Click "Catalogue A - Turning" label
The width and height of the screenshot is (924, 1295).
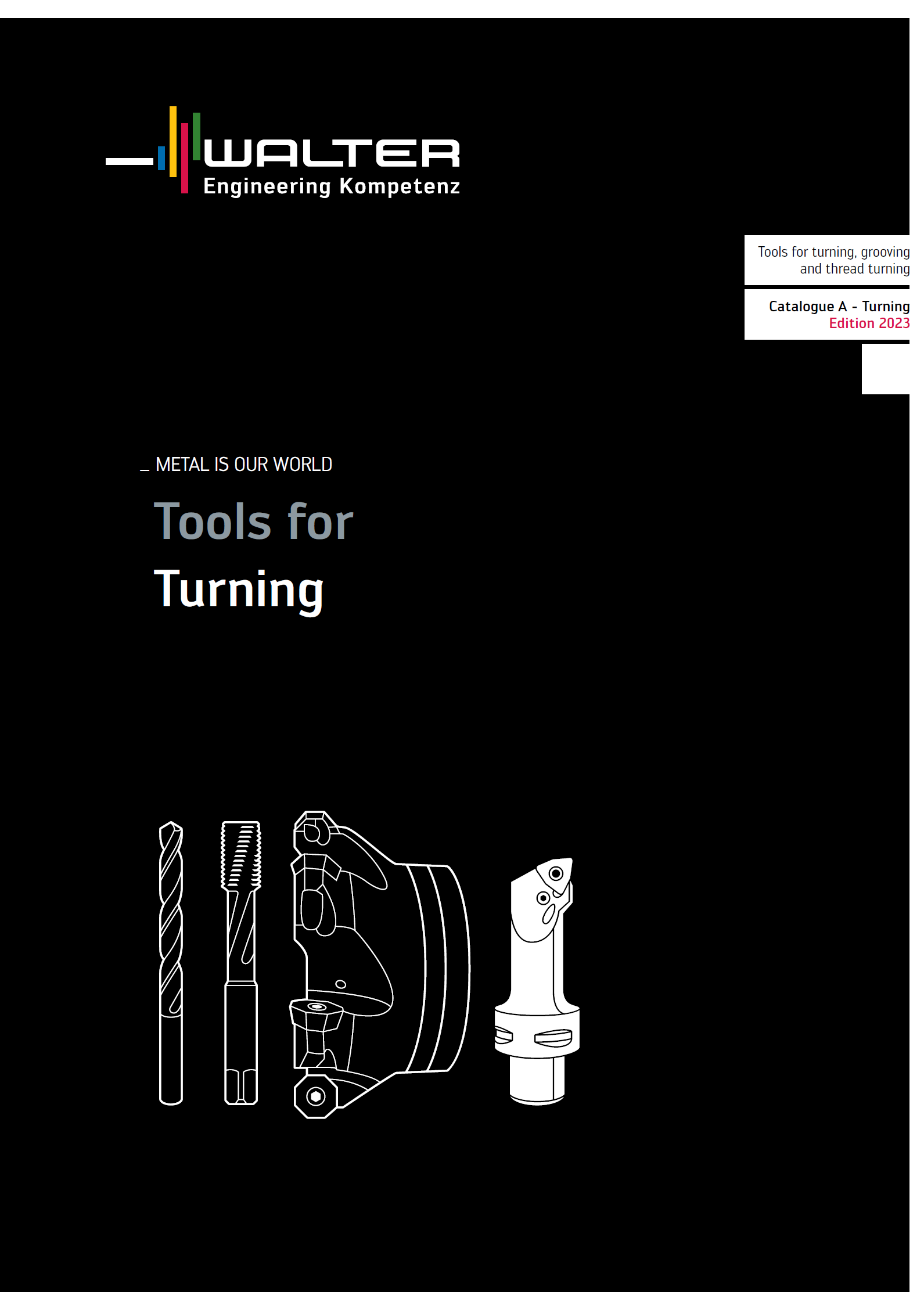click(x=839, y=306)
